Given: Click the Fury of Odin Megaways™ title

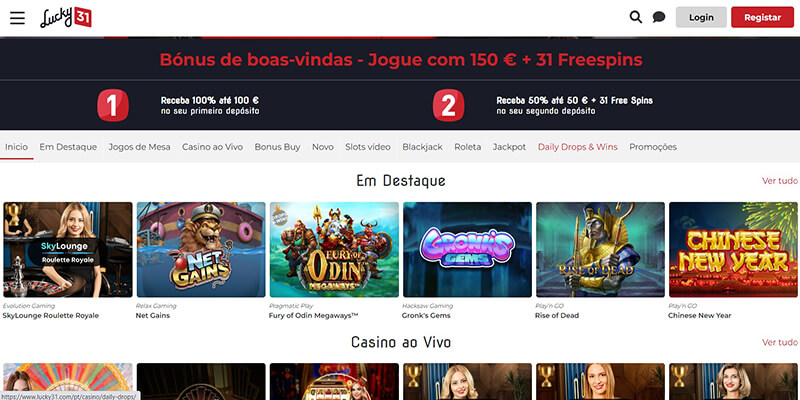Looking at the screenshot, I should click(x=314, y=315).
